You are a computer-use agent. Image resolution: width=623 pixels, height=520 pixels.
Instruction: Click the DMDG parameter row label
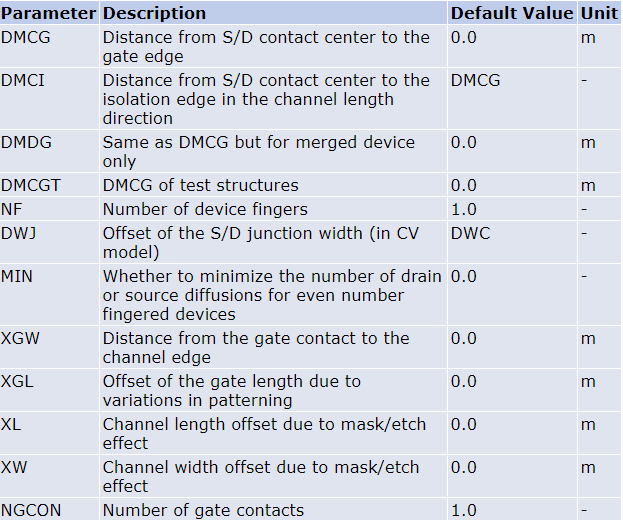pos(26,142)
